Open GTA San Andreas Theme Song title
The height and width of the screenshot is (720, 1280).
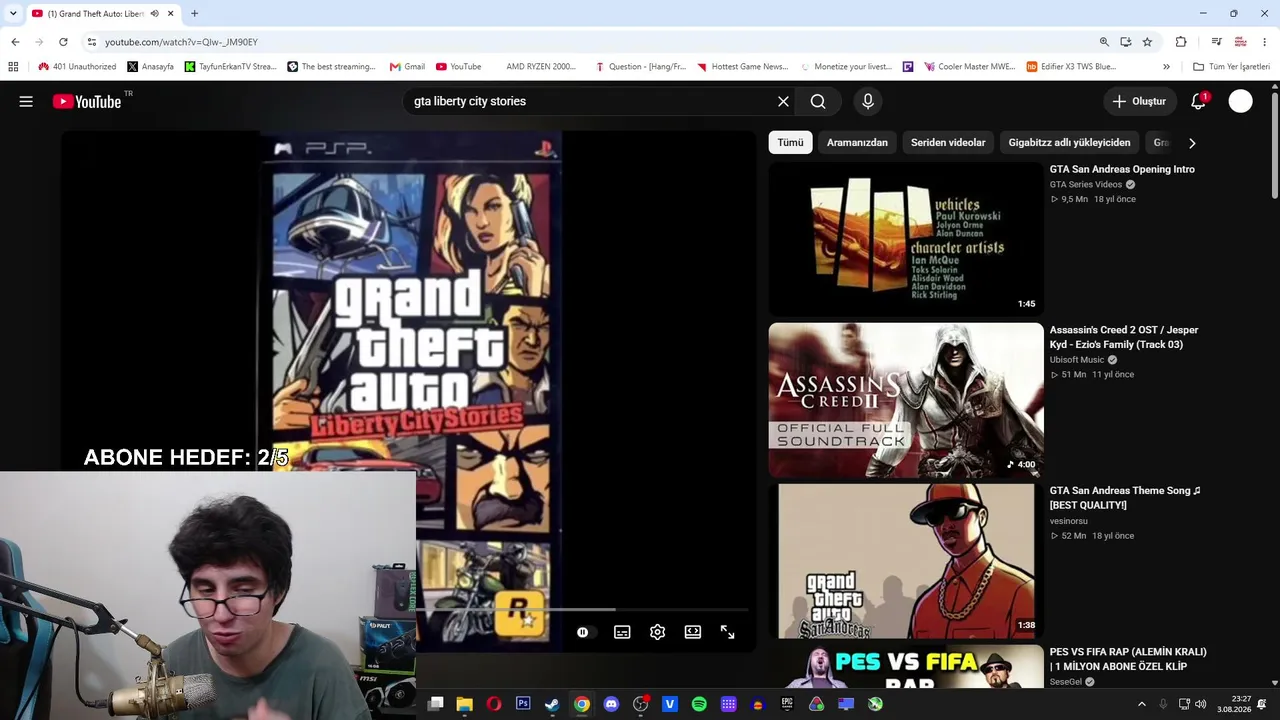click(1125, 498)
